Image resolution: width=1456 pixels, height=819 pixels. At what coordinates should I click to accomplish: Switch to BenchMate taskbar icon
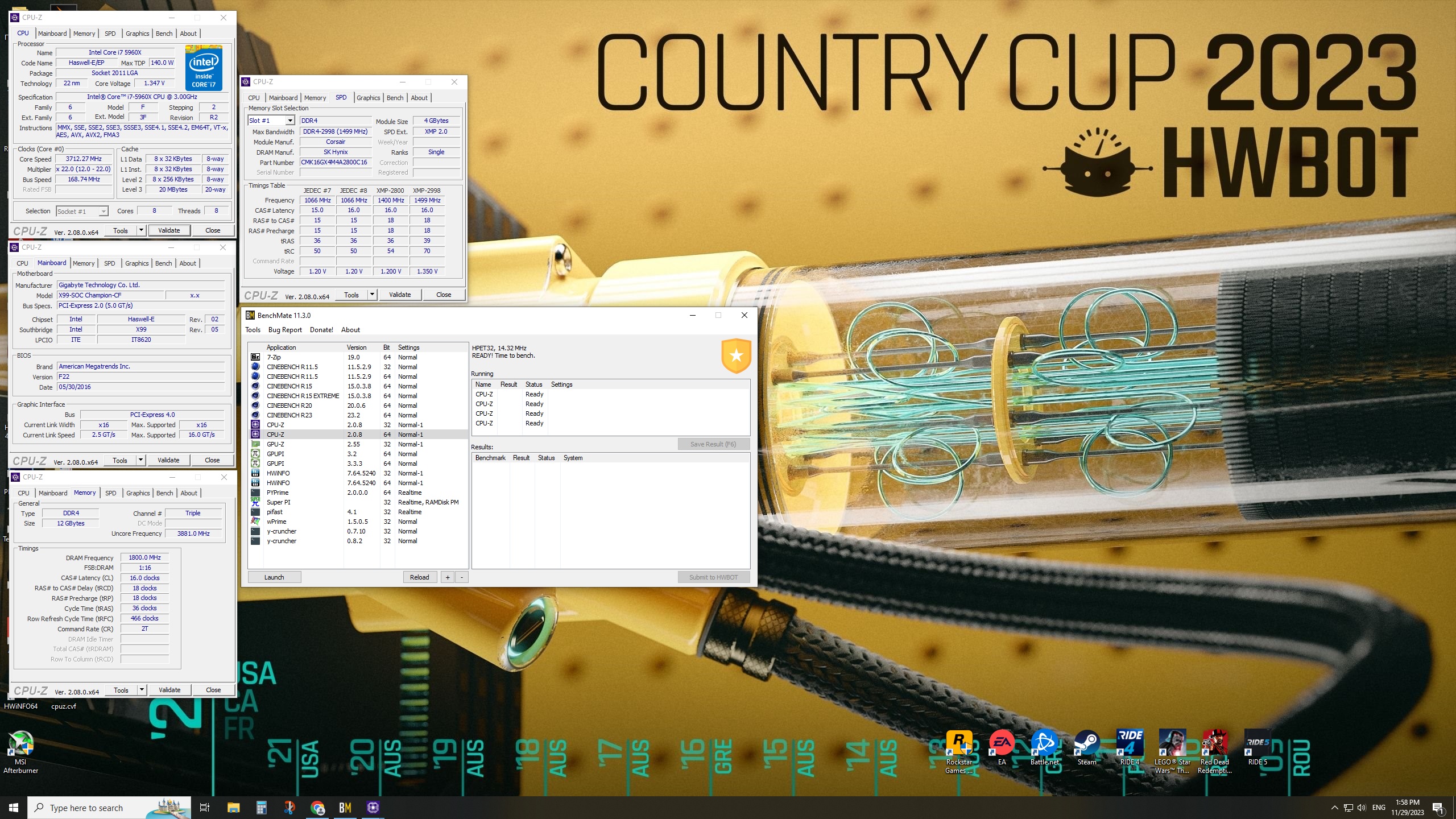345,808
